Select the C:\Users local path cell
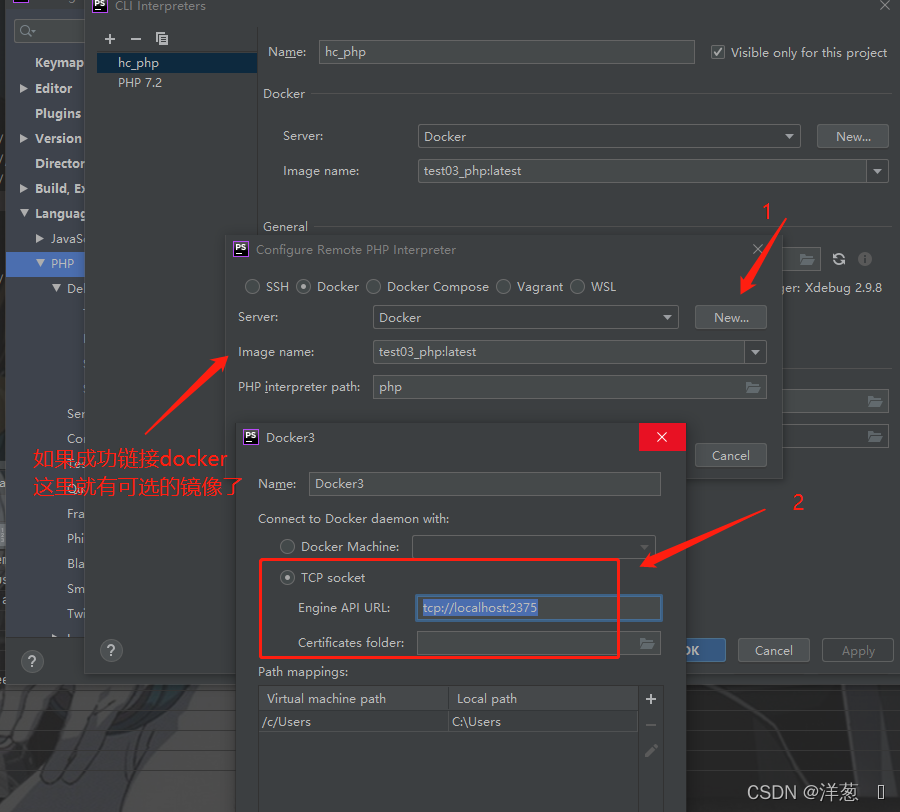The width and height of the screenshot is (900, 812). [543, 722]
